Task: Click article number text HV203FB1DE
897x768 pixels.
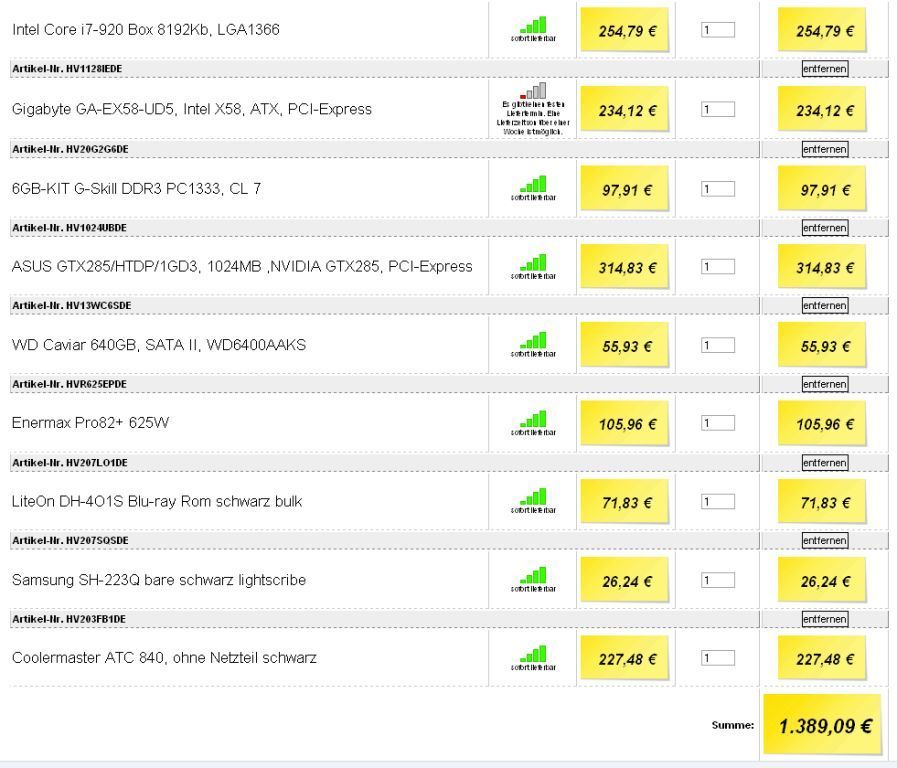Action: [96, 619]
